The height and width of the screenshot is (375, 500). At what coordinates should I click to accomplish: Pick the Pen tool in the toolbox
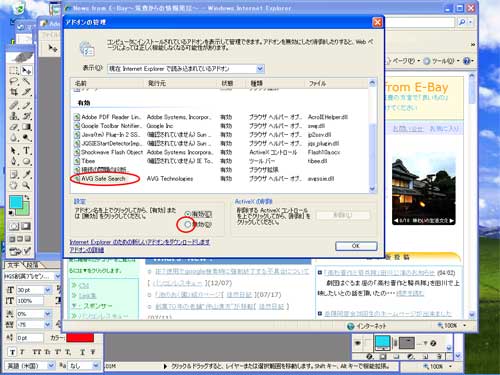(x=14, y=162)
